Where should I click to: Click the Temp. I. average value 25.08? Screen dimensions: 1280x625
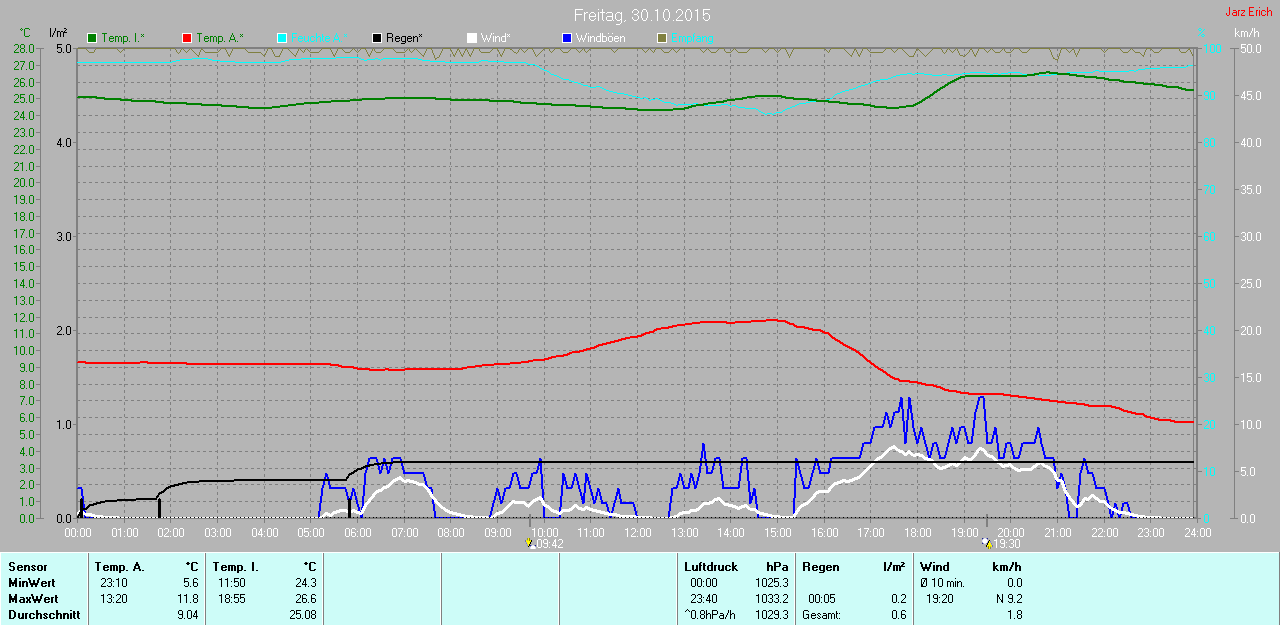click(x=301, y=615)
